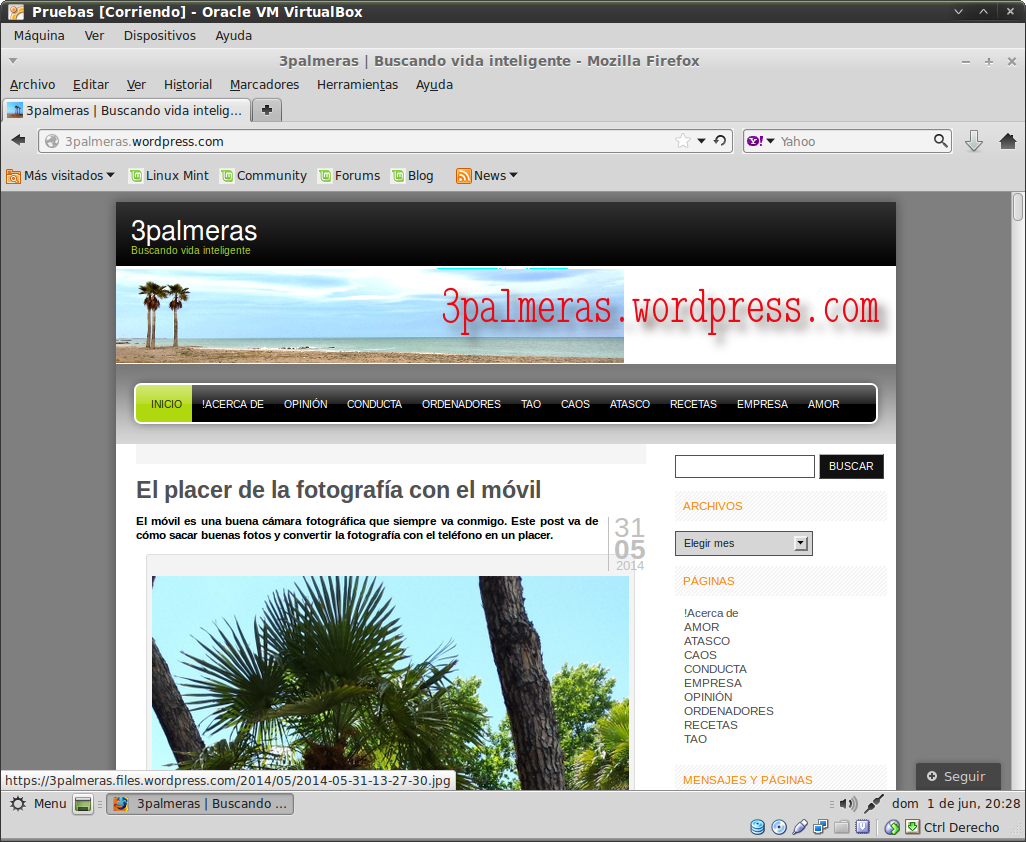Click the volume speaker icon in panel
1026x842 pixels.
(848, 804)
